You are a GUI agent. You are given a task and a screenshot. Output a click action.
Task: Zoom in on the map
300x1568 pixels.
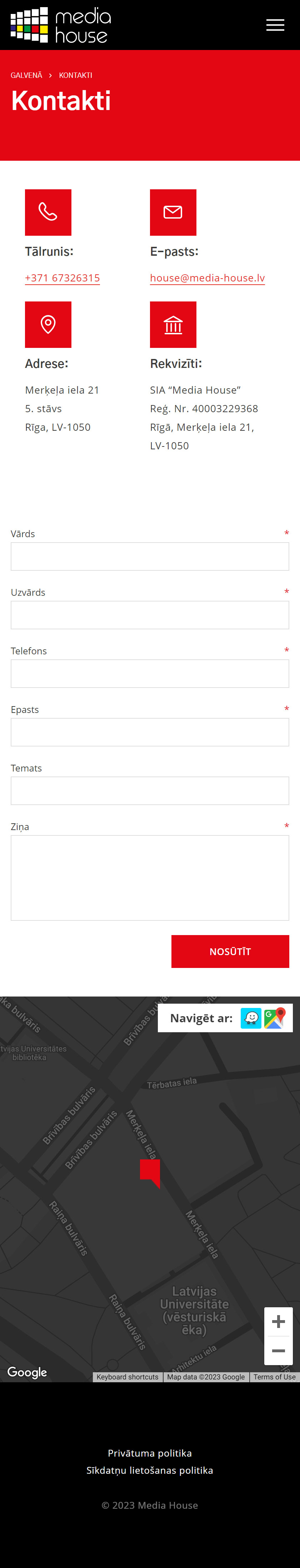278,1322
